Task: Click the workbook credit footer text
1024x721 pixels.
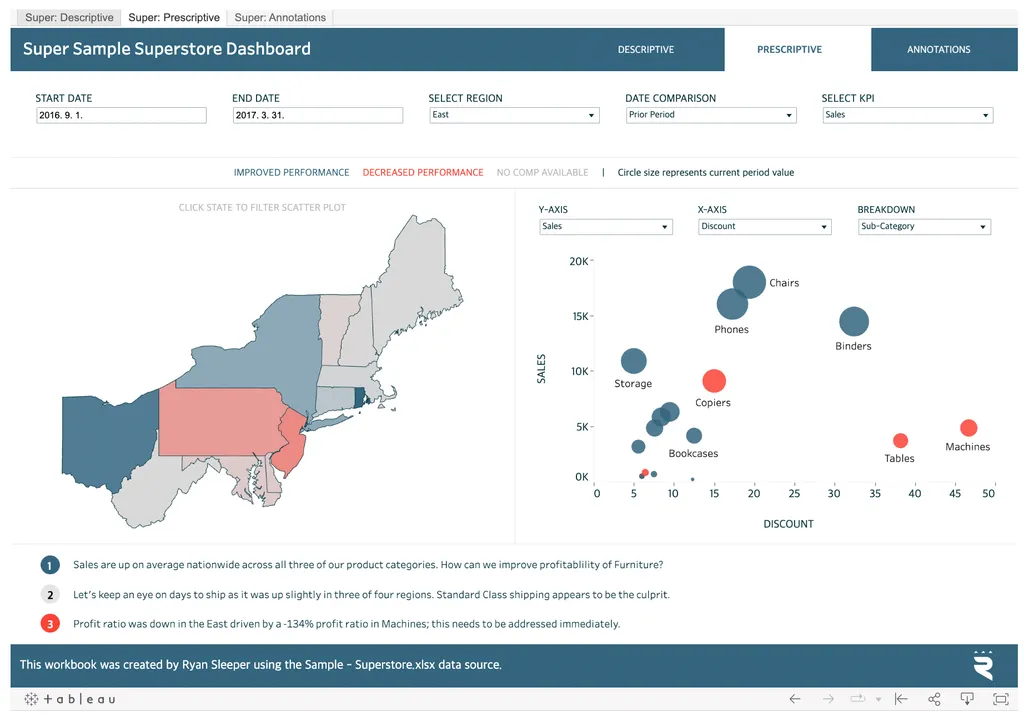Action: pyautogui.click(x=261, y=665)
